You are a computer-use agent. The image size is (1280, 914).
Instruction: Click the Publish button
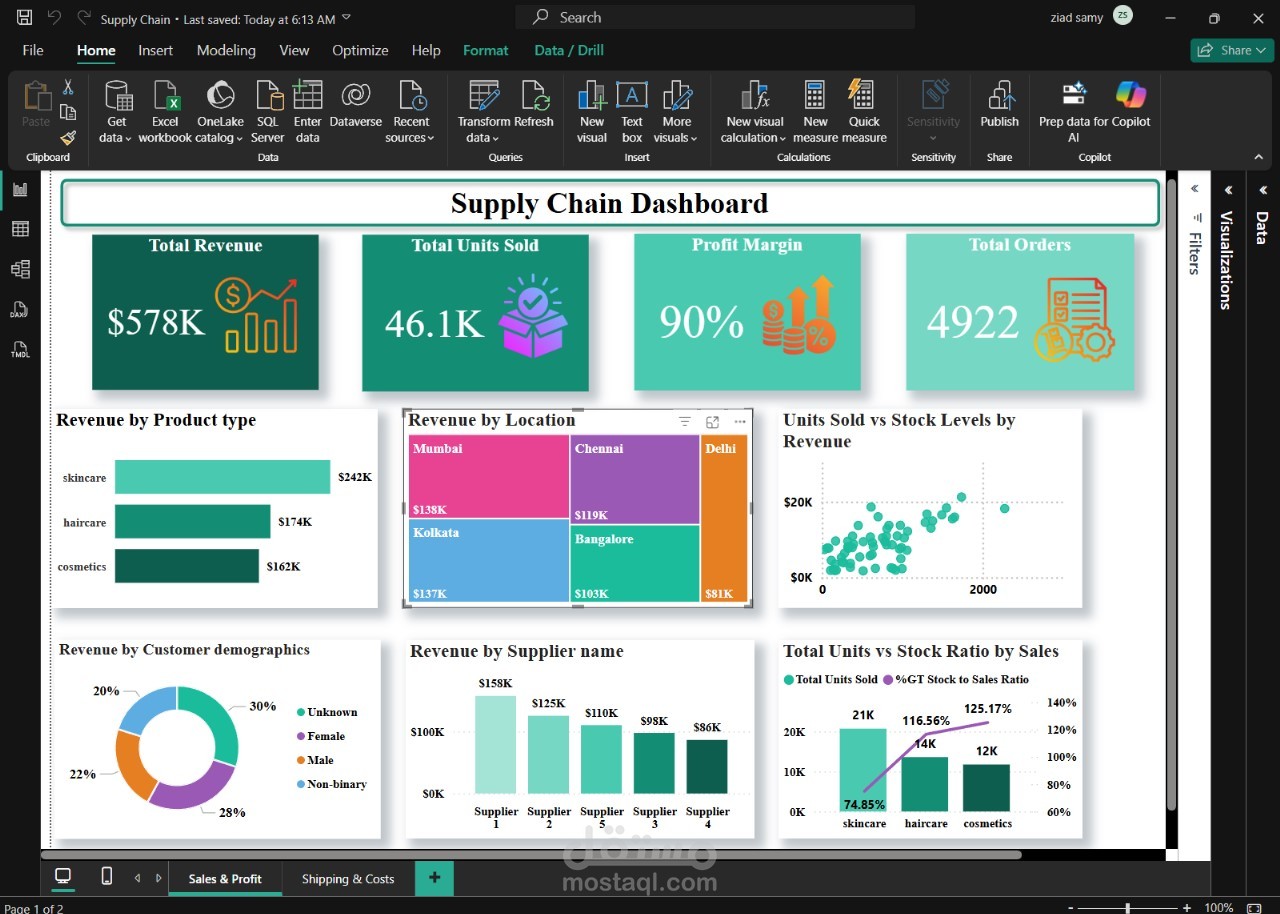coord(999,110)
